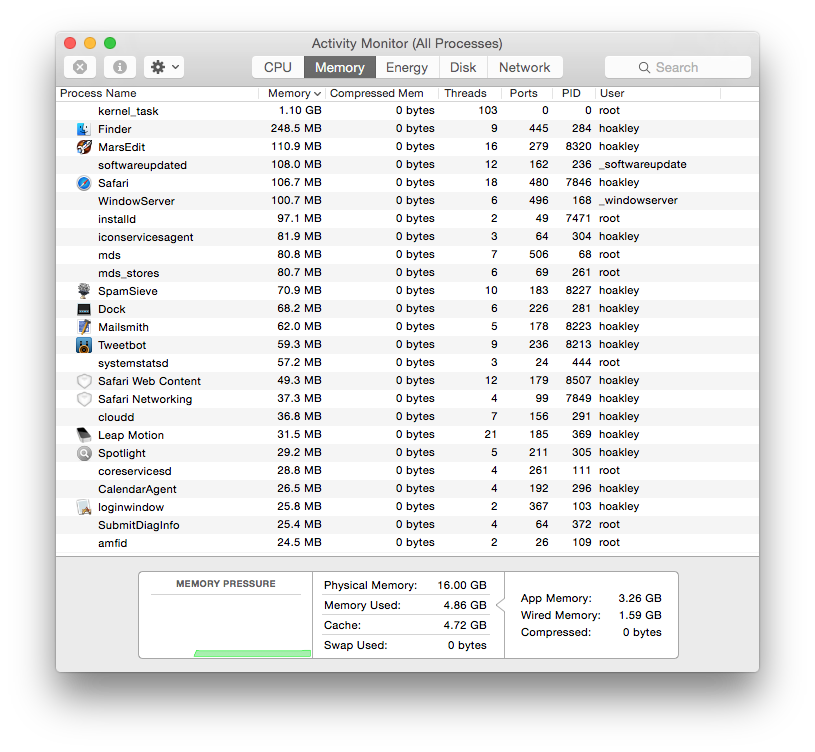
Task: Select the installd process name
Action: (x=117, y=219)
